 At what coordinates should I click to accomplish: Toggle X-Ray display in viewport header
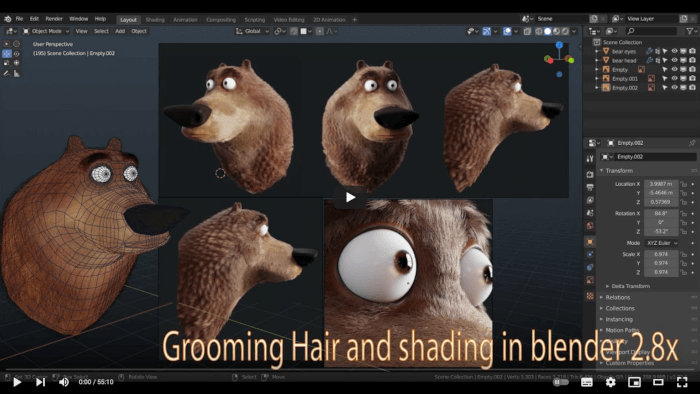(527, 31)
